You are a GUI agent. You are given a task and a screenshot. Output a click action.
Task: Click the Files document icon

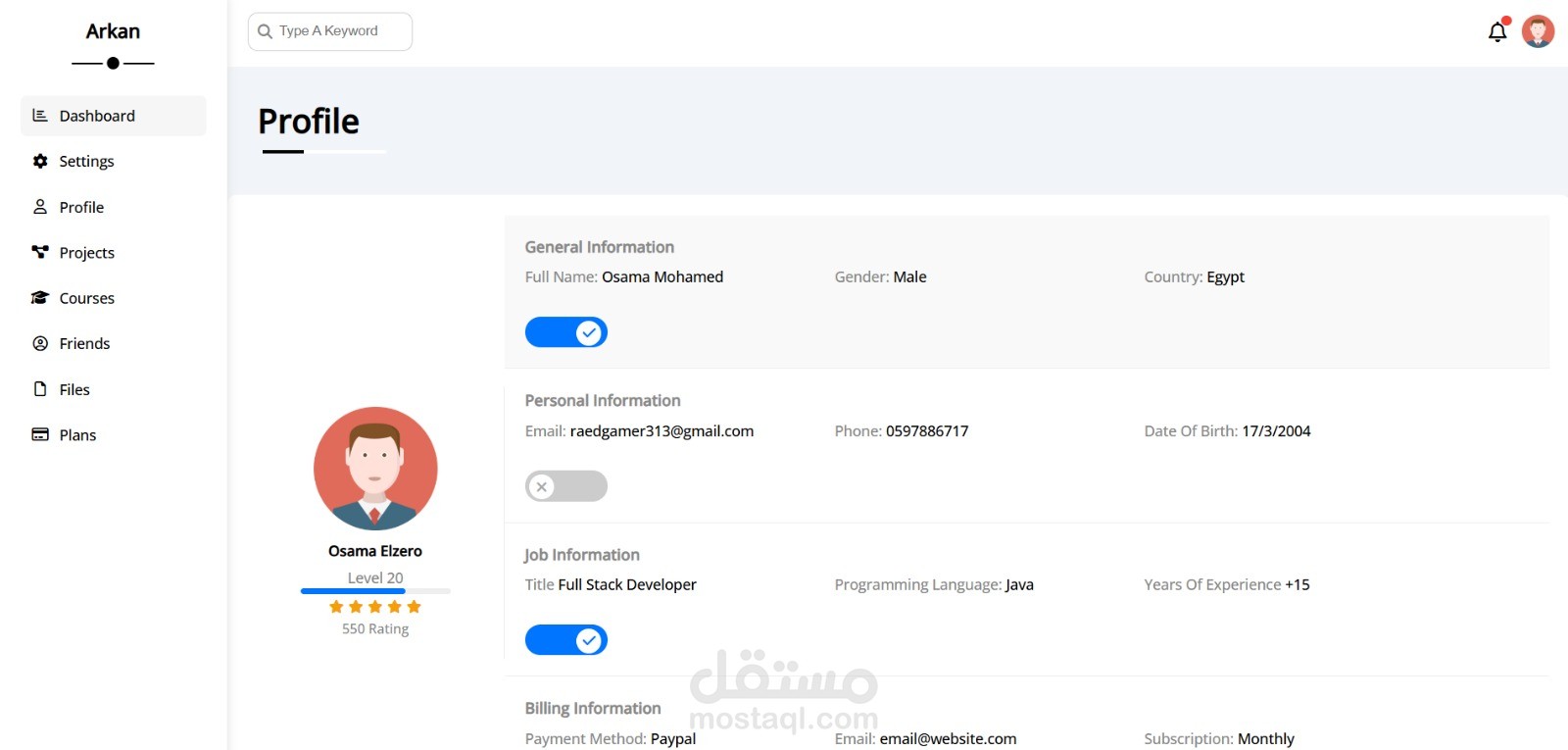[40, 389]
